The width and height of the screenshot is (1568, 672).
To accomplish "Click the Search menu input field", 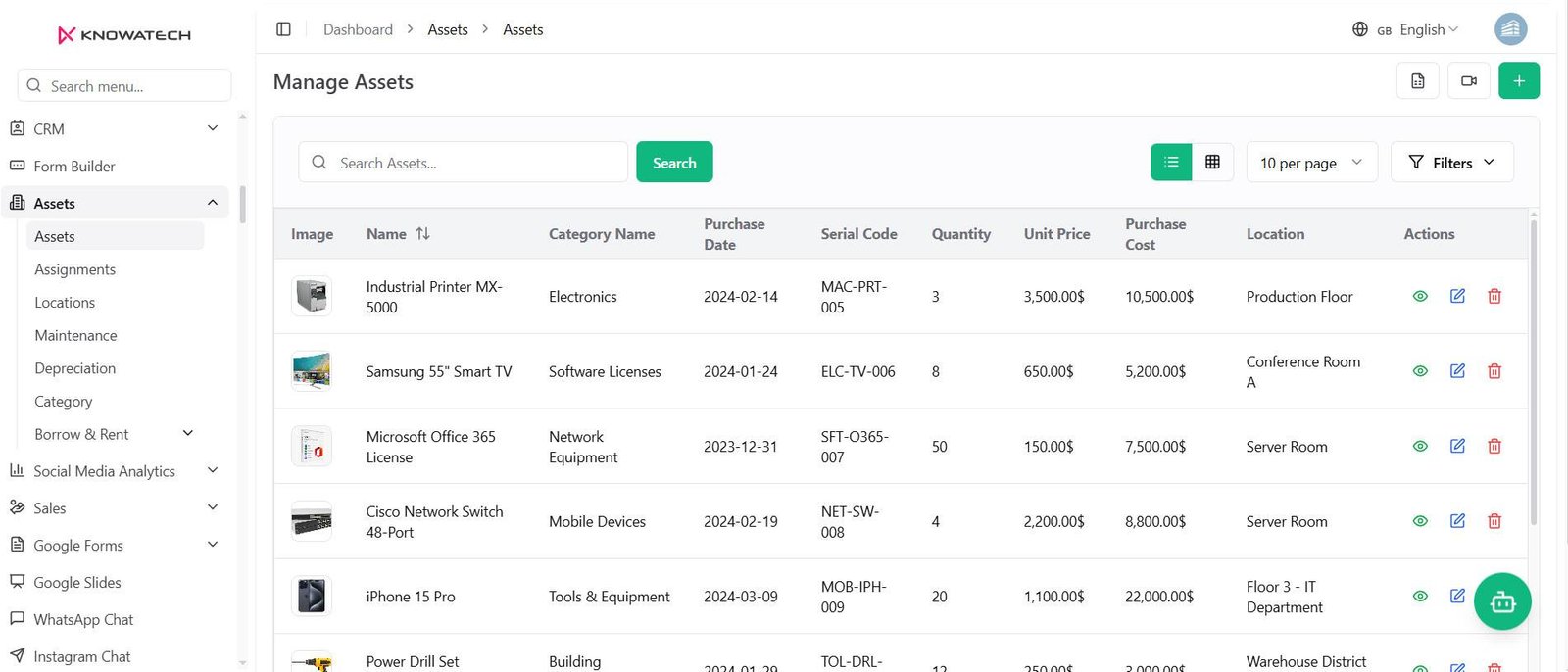I will [x=124, y=86].
